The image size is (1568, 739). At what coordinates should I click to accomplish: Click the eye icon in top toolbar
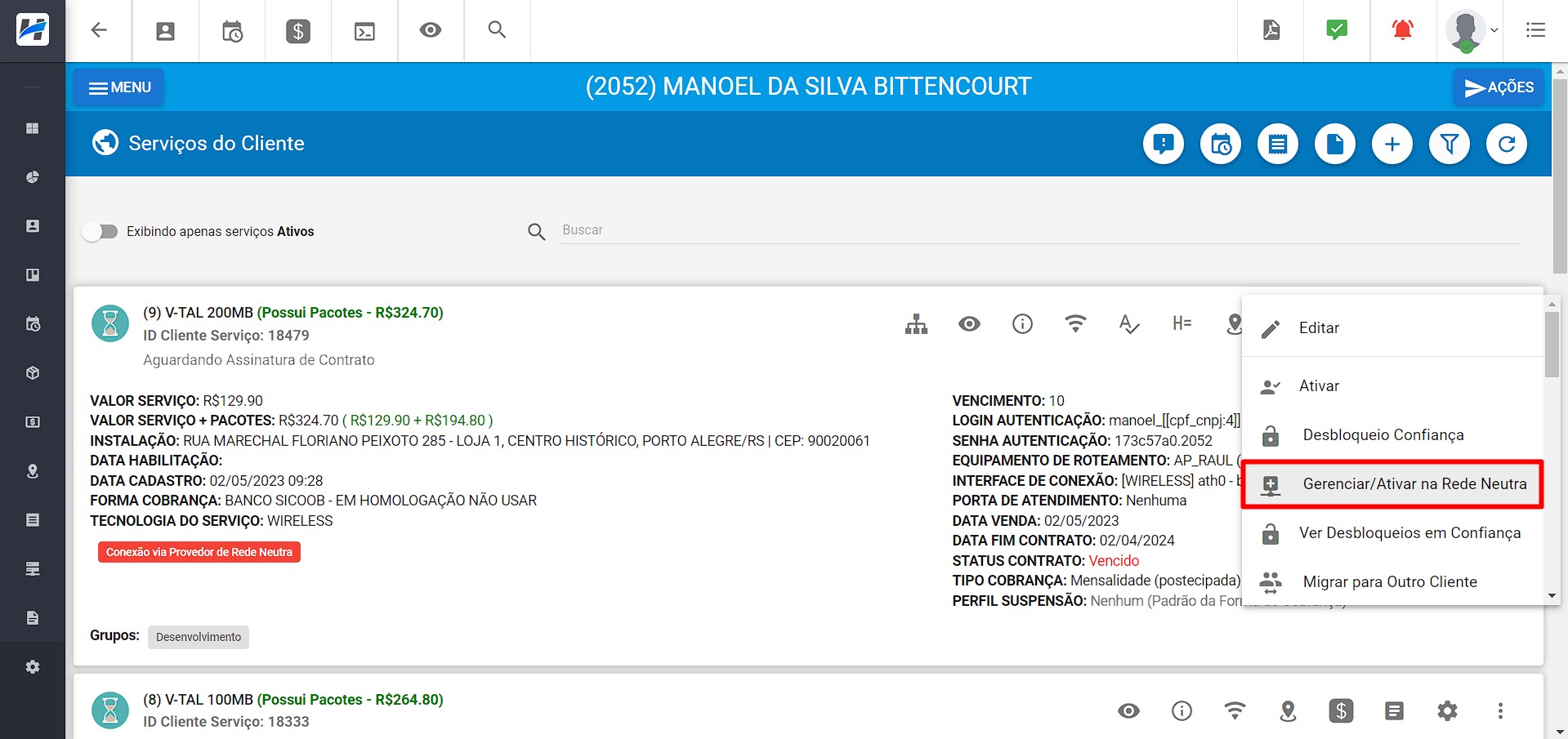431,30
